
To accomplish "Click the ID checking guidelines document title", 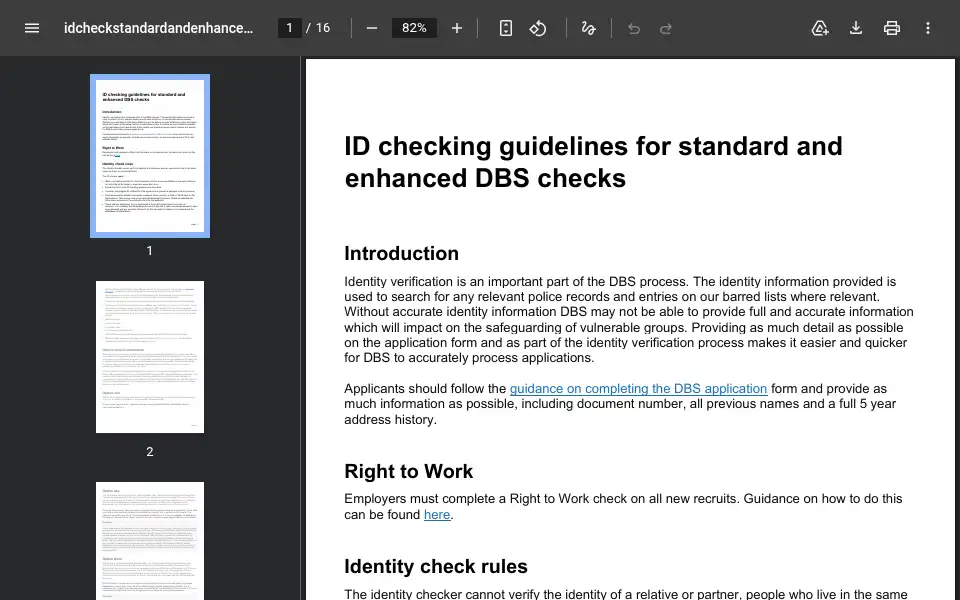I will click(593, 162).
